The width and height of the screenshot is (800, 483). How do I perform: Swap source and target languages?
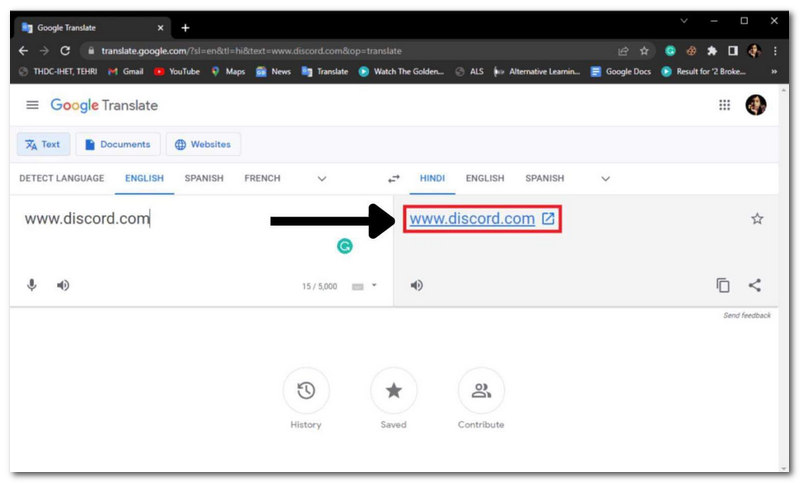pyautogui.click(x=393, y=179)
